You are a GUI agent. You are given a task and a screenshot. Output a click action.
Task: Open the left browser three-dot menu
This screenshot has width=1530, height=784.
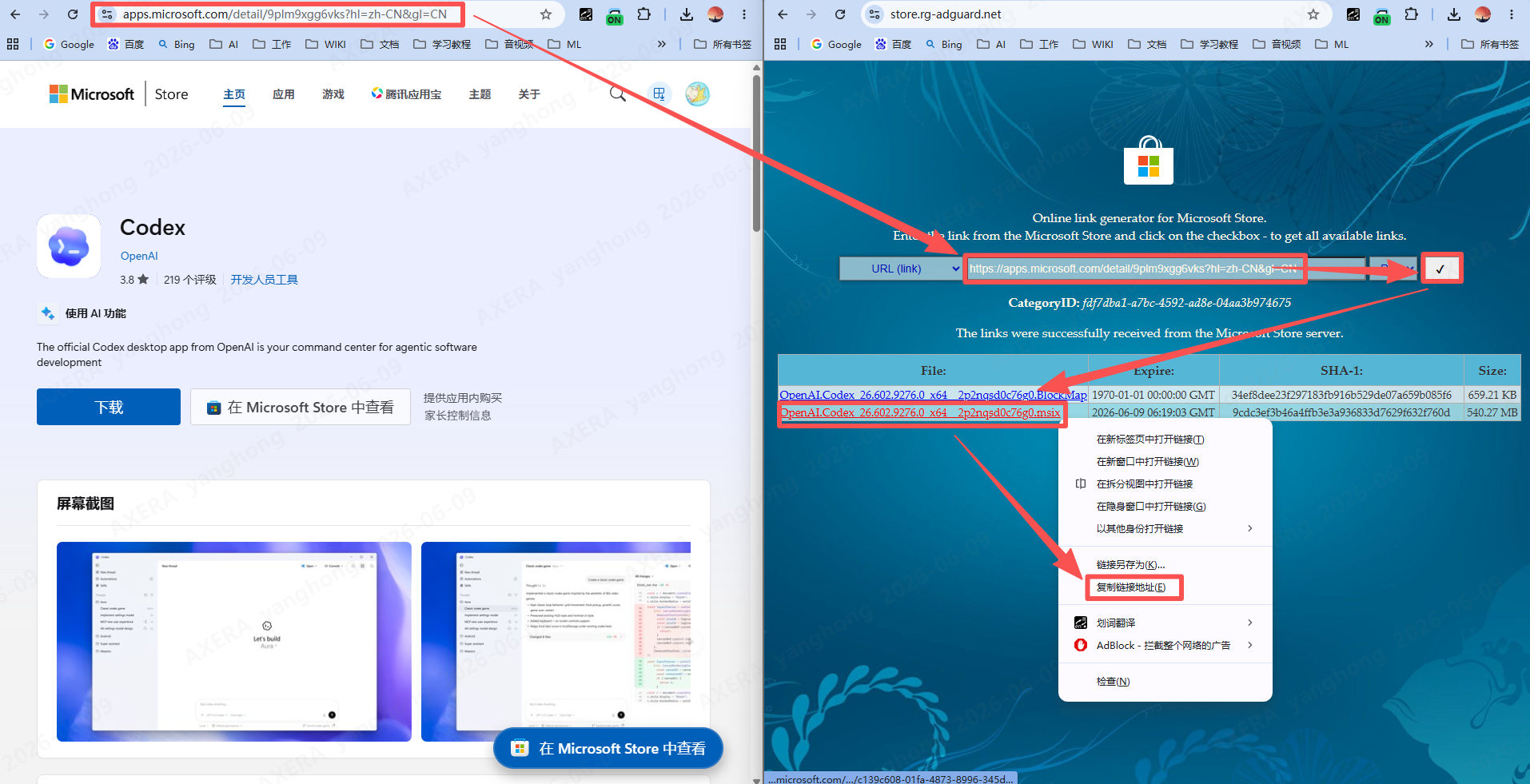point(744,14)
